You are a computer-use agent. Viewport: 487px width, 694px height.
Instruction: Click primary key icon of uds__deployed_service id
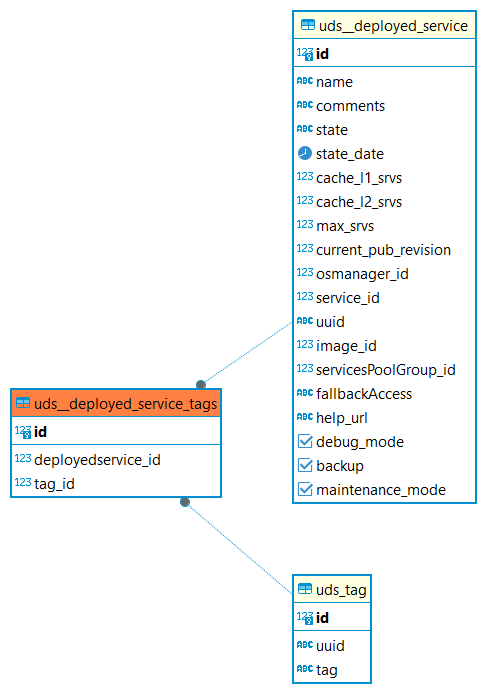coord(305,54)
